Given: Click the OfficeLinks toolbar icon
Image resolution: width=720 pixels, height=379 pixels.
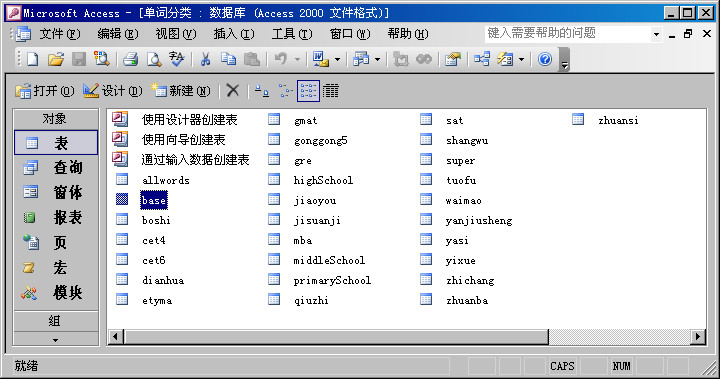Looking at the screenshot, I should [x=320, y=59].
